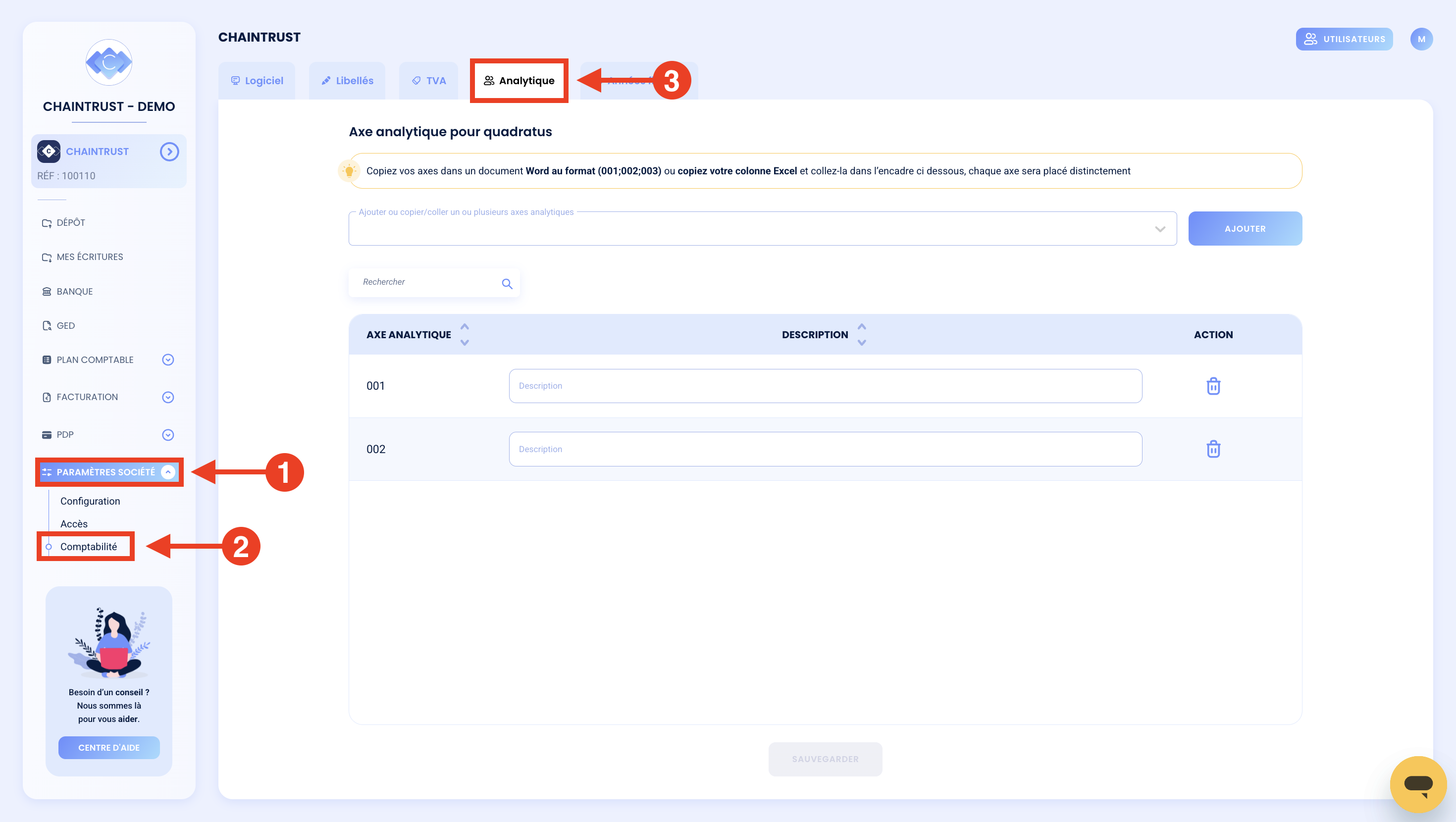
Task: Click the lightbulb tip icon
Action: [349, 171]
